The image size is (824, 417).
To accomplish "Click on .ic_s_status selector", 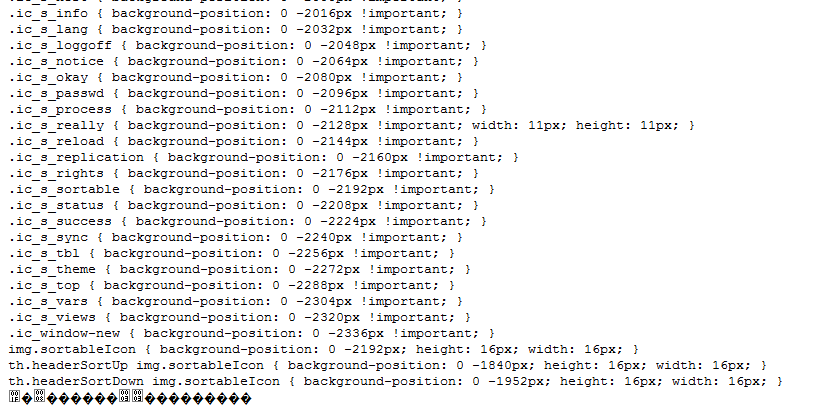I will 56,205.
